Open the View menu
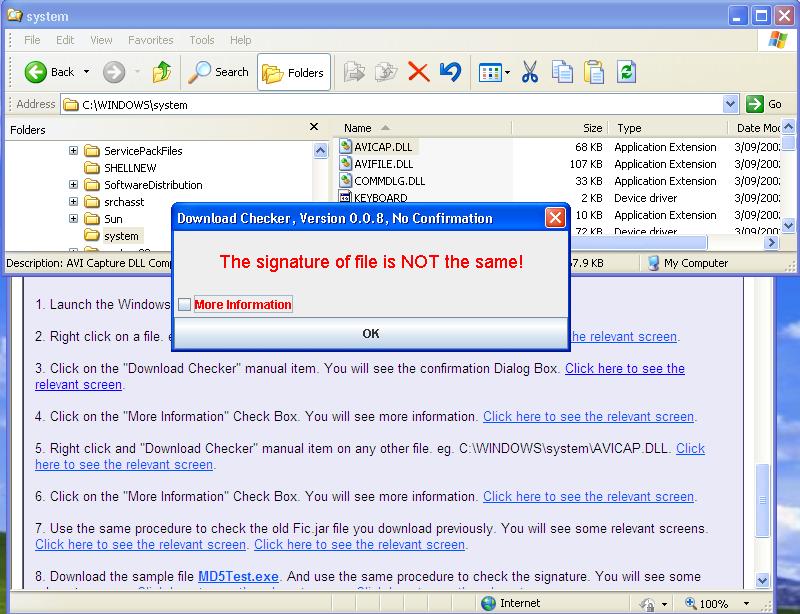This screenshot has width=800, height=614. [x=101, y=40]
